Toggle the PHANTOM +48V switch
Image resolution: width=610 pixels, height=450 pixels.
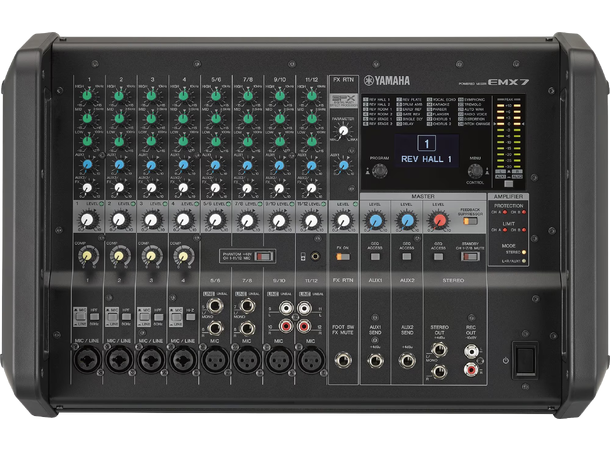(x=265, y=256)
